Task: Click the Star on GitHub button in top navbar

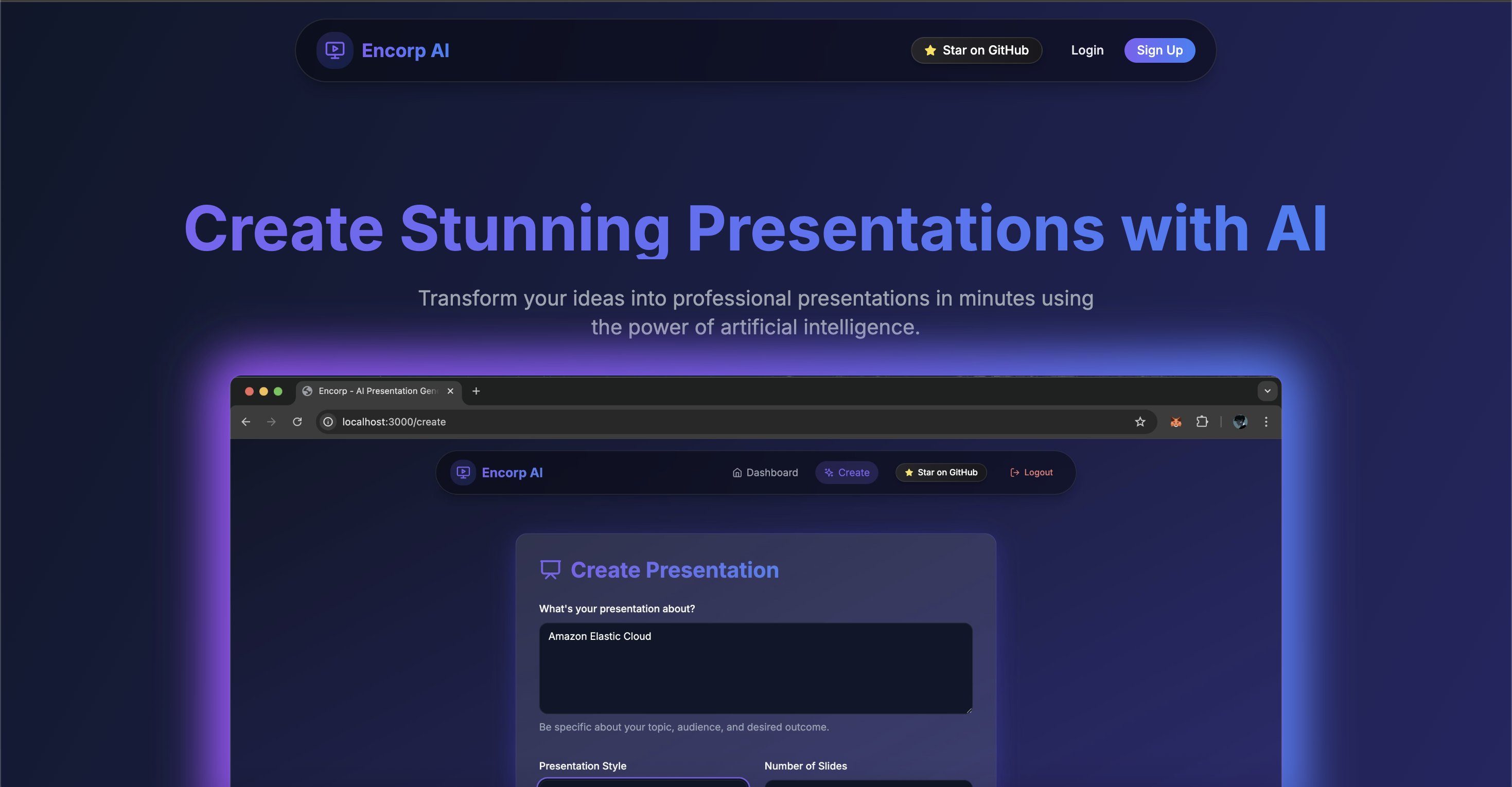Action: (x=976, y=50)
